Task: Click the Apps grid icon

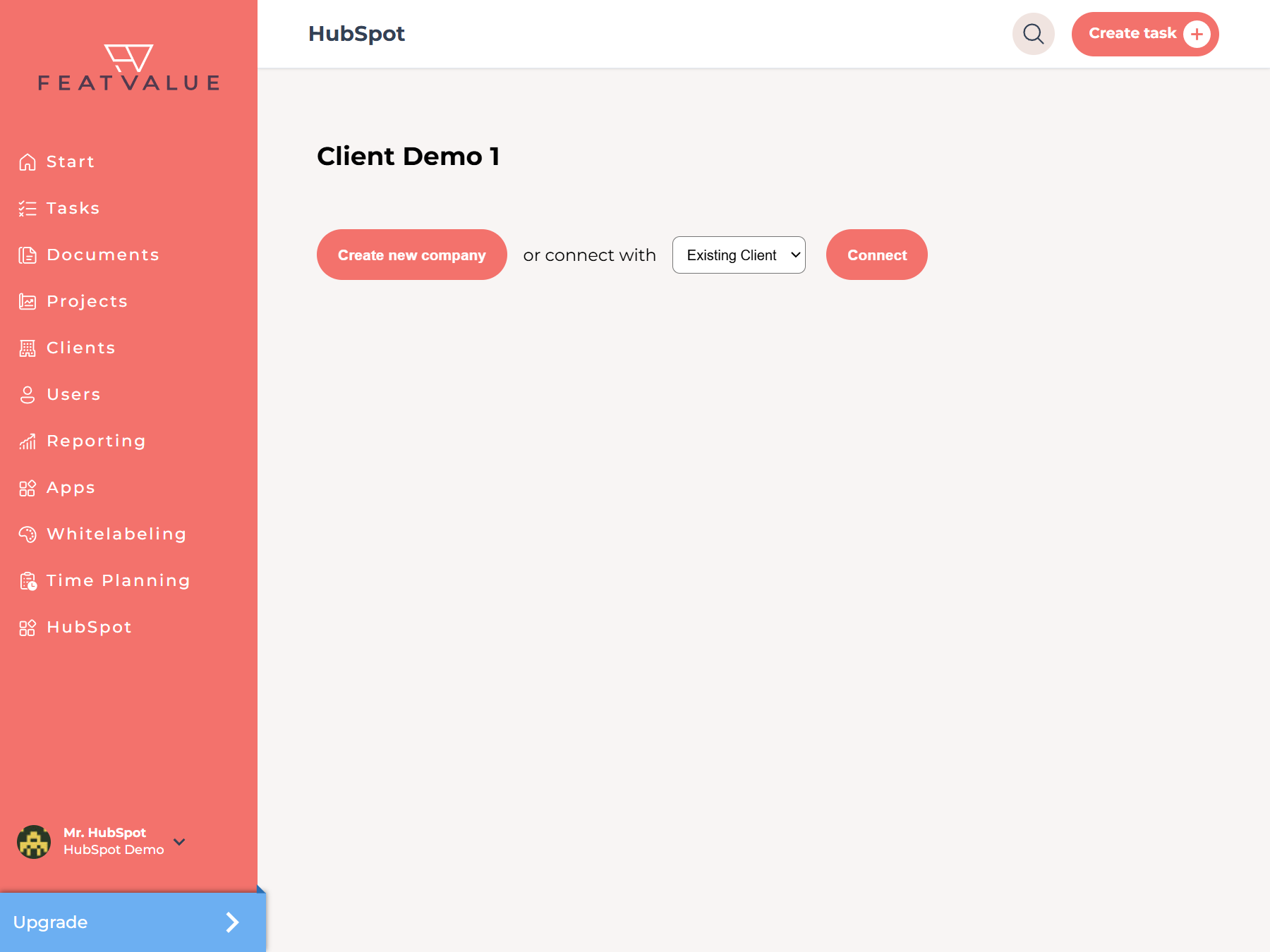Action: pos(28,488)
